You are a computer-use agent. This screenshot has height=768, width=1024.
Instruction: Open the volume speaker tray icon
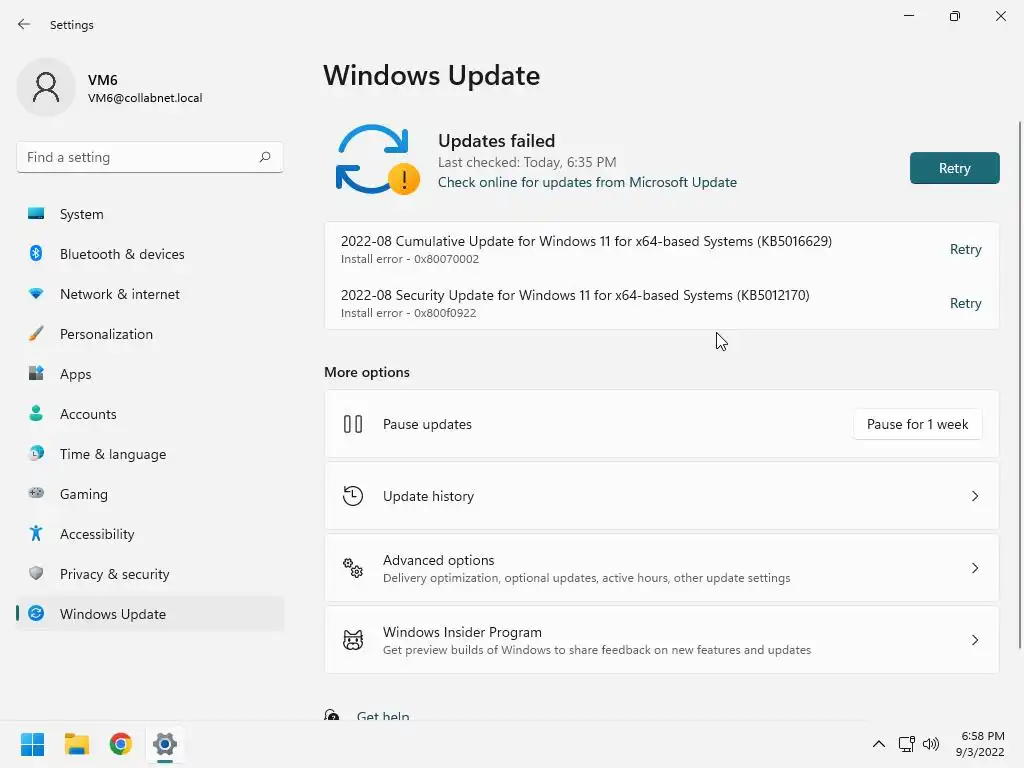click(x=931, y=744)
